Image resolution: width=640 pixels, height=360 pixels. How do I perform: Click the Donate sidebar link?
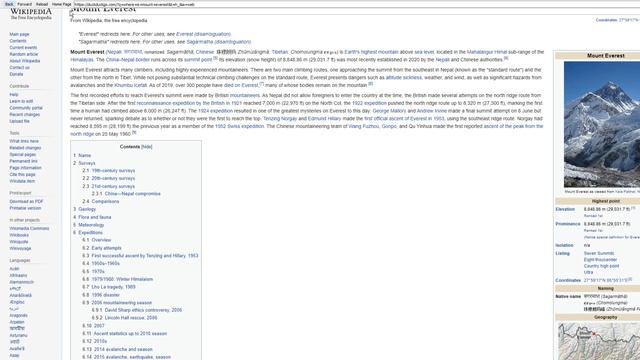coord(16,74)
